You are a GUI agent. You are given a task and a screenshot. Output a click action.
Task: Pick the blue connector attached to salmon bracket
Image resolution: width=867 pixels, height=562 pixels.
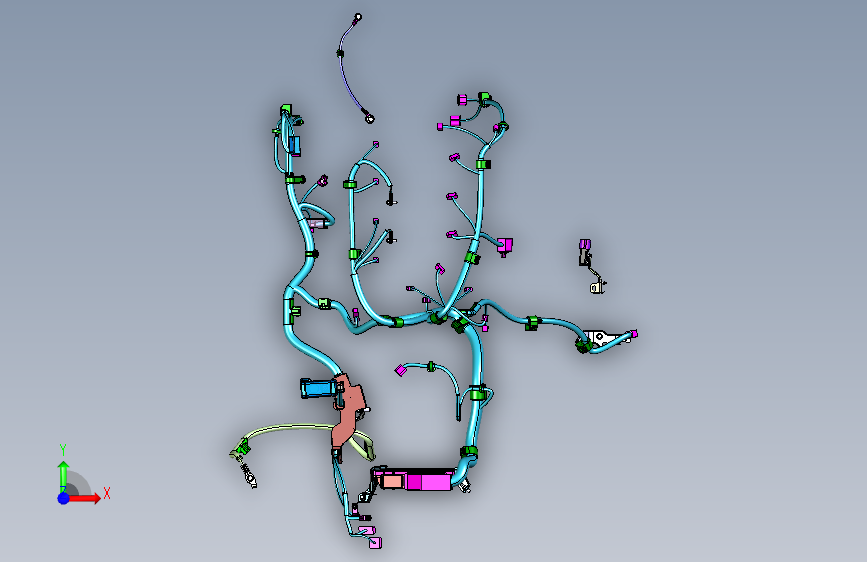[318, 387]
